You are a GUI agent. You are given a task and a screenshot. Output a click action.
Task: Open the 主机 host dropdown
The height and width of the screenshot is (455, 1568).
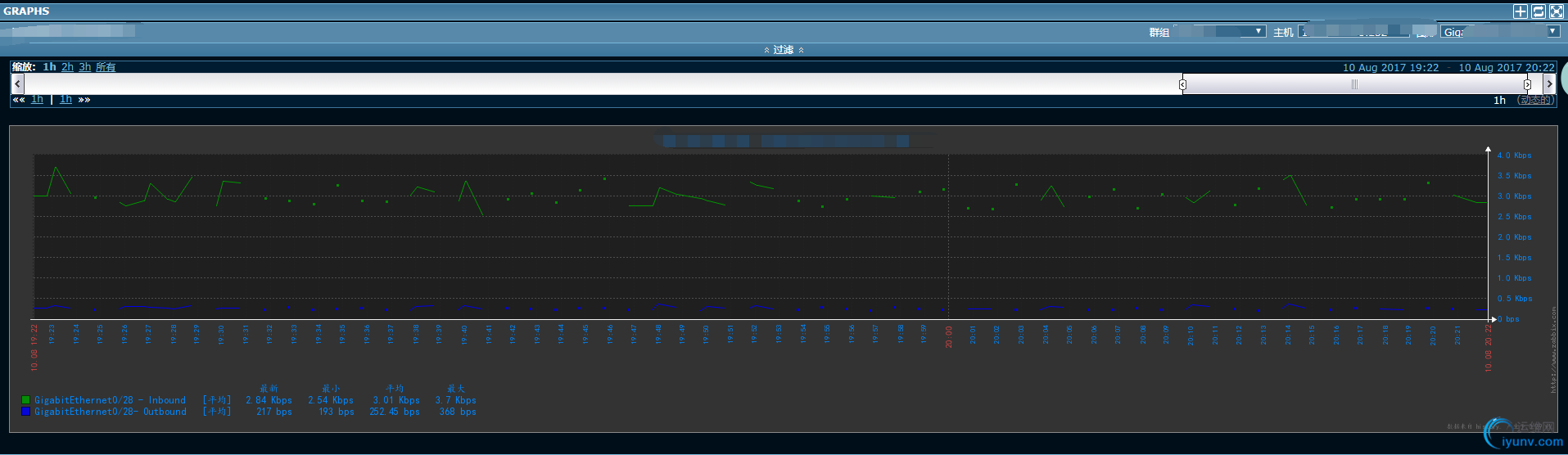1354,31
